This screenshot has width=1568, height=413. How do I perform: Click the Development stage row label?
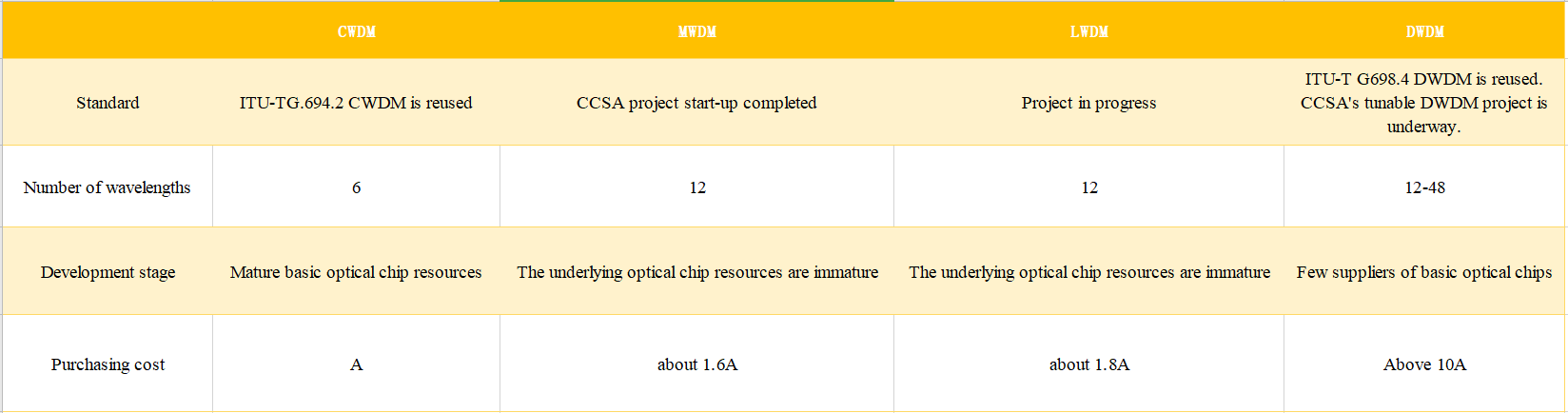[108, 272]
